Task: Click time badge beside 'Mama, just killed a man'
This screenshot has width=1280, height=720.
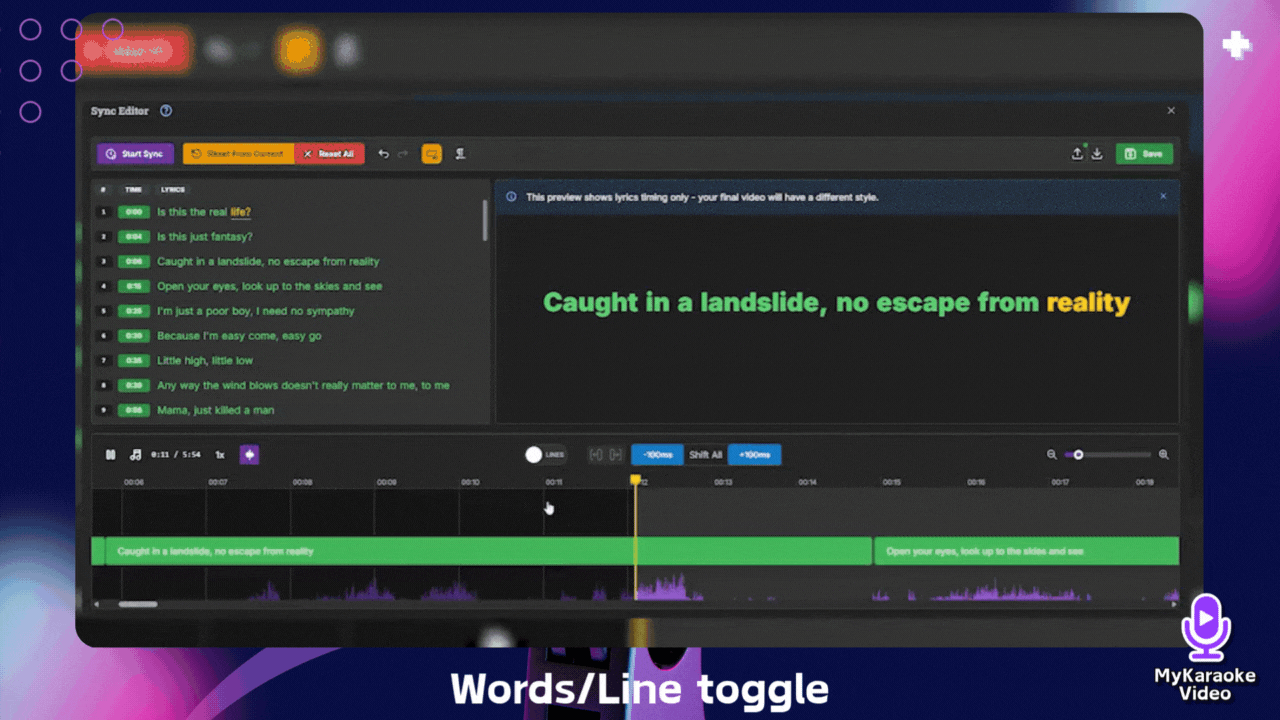Action: coord(133,410)
